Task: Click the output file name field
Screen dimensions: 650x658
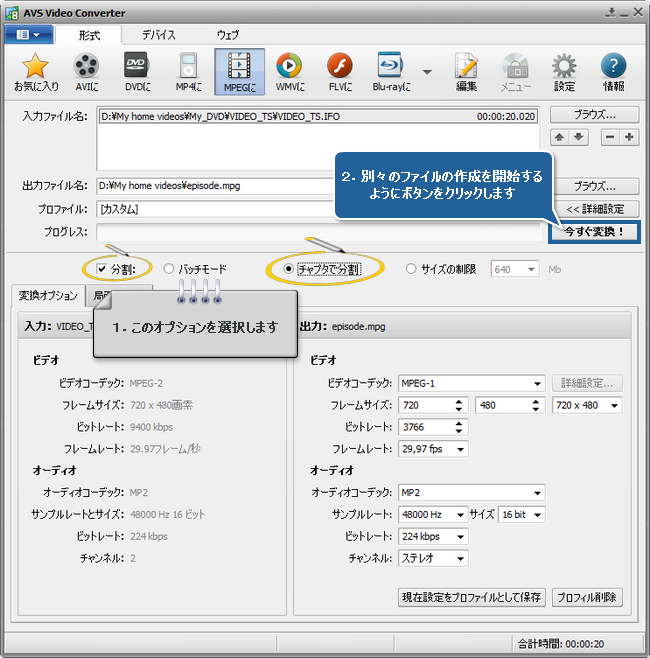Action: click(216, 186)
